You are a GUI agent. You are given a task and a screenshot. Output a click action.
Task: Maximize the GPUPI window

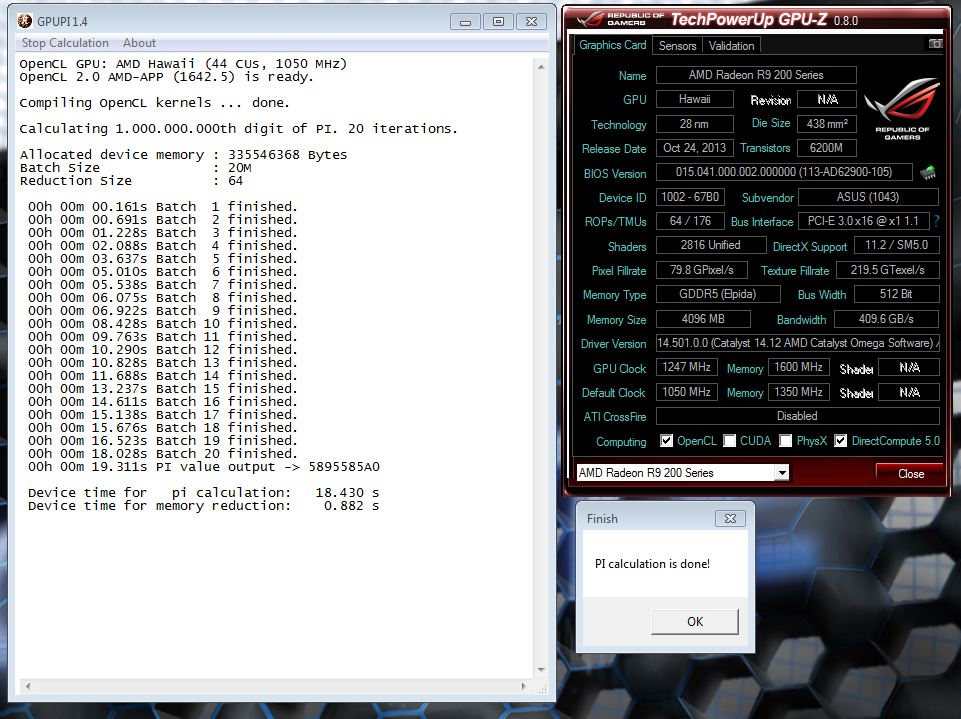pyautogui.click(x=498, y=21)
